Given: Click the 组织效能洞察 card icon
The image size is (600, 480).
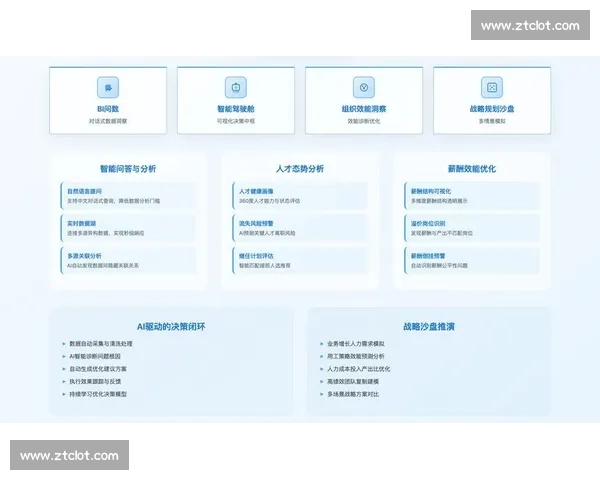Looking at the screenshot, I should click(364, 87).
